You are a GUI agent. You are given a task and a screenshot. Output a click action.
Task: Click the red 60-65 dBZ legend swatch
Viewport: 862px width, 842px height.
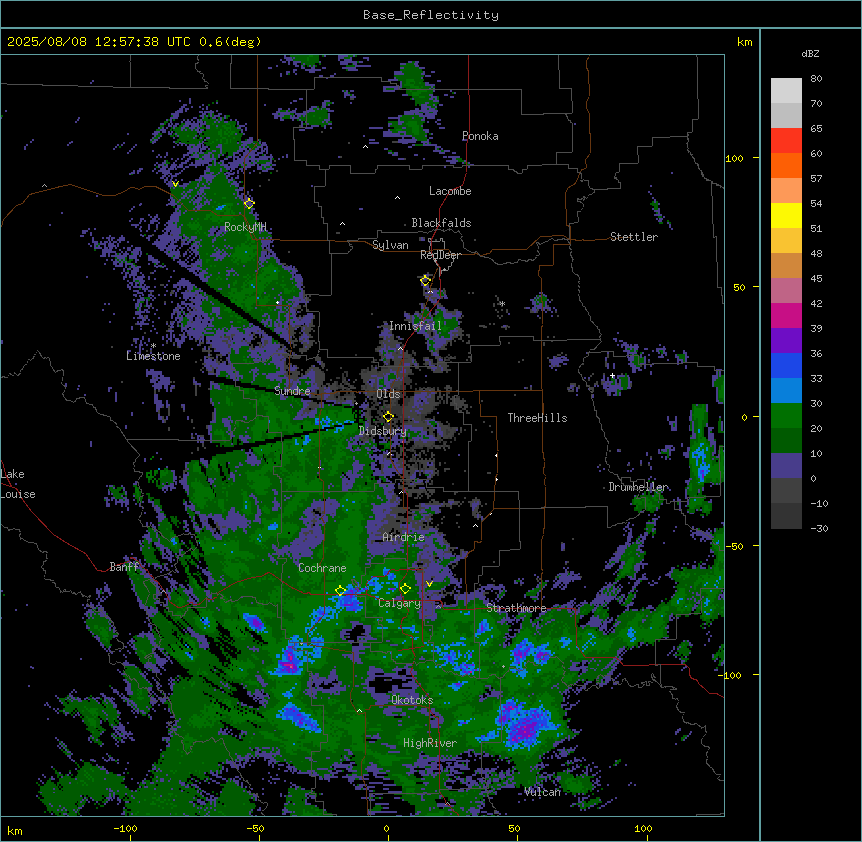[786, 141]
